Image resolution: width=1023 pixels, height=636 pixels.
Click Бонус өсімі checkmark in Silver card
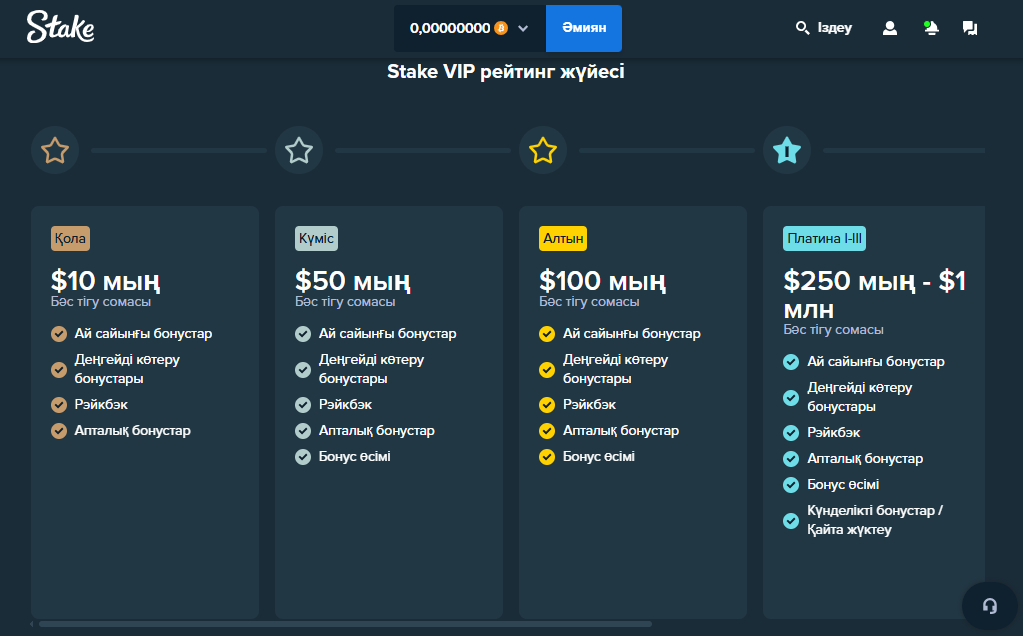click(303, 457)
